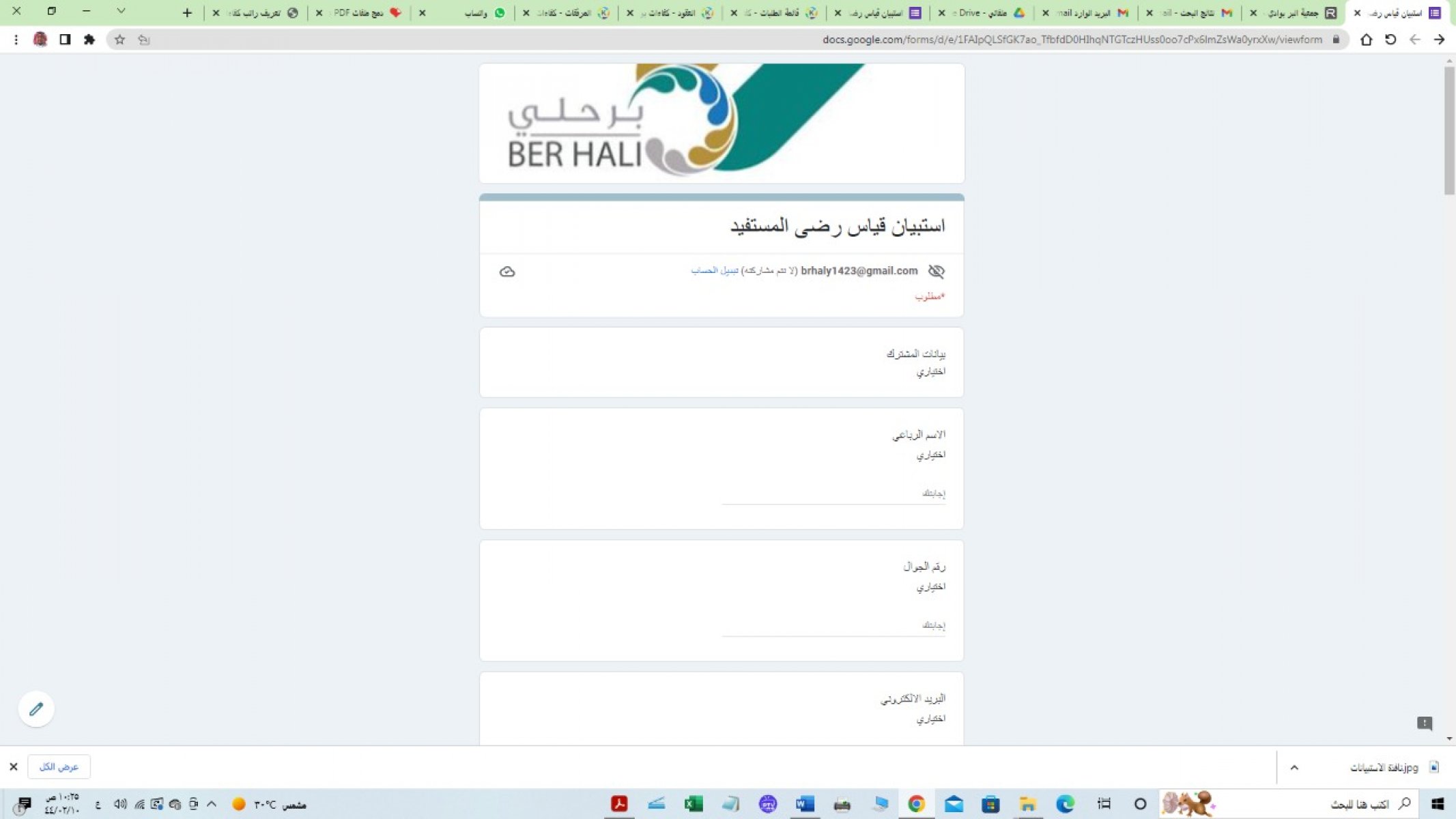Click the Ber Hali logo header image
This screenshot has height=819, width=1456.
click(722, 123)
